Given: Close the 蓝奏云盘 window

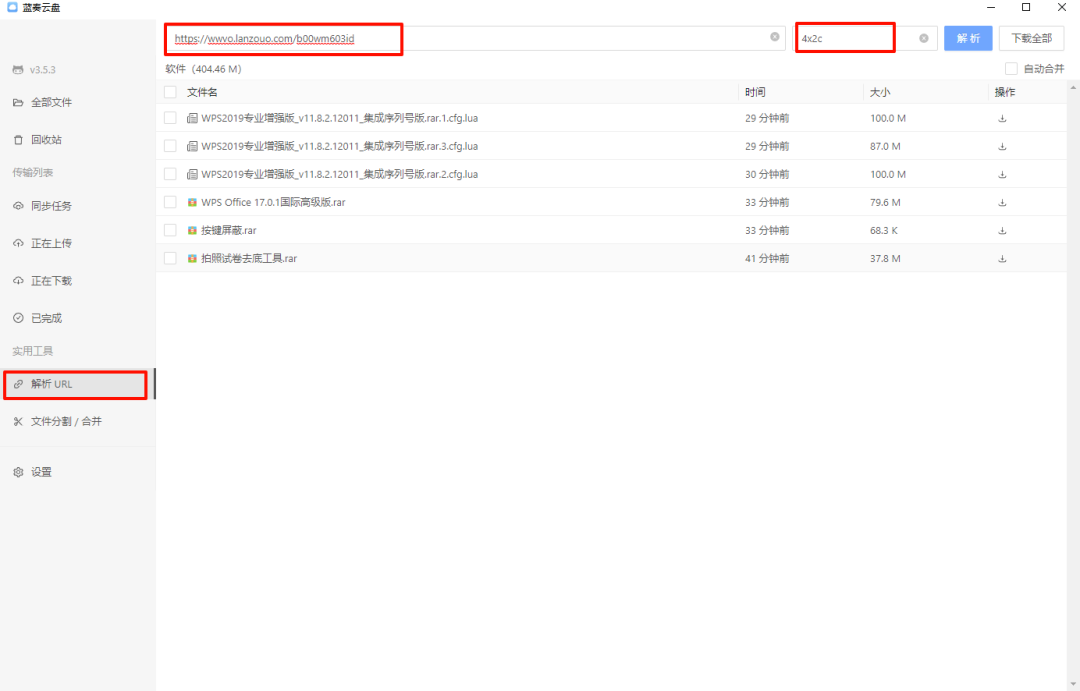Looking at the screenshot, I should click(1062, 7).
